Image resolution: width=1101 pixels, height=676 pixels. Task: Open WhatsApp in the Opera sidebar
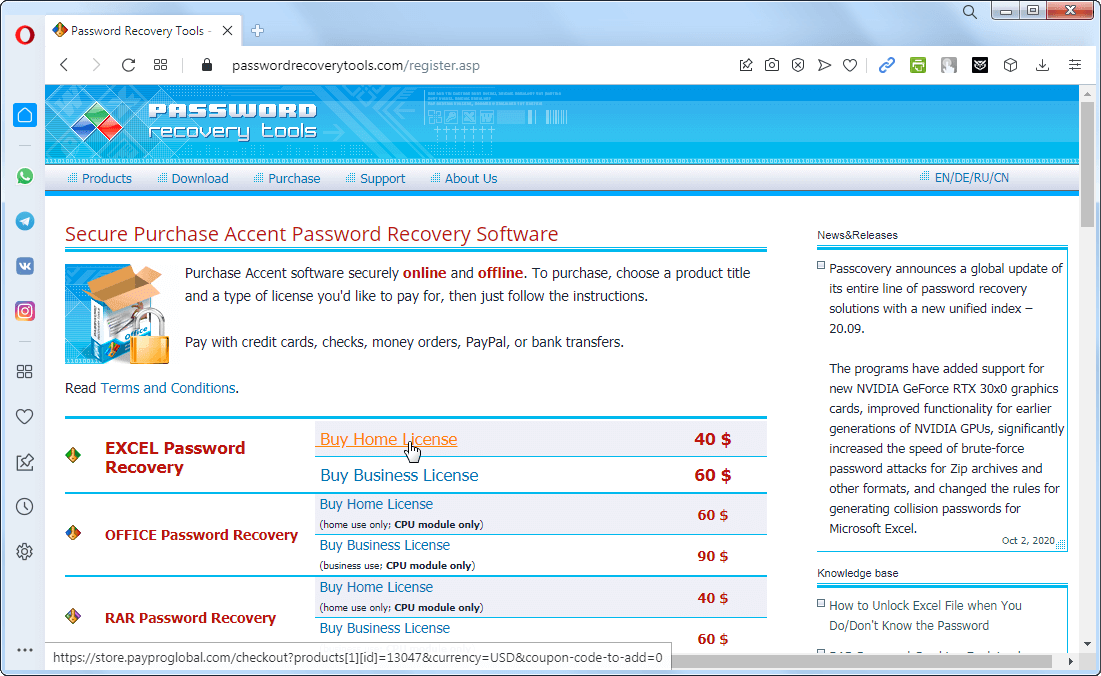25,176
